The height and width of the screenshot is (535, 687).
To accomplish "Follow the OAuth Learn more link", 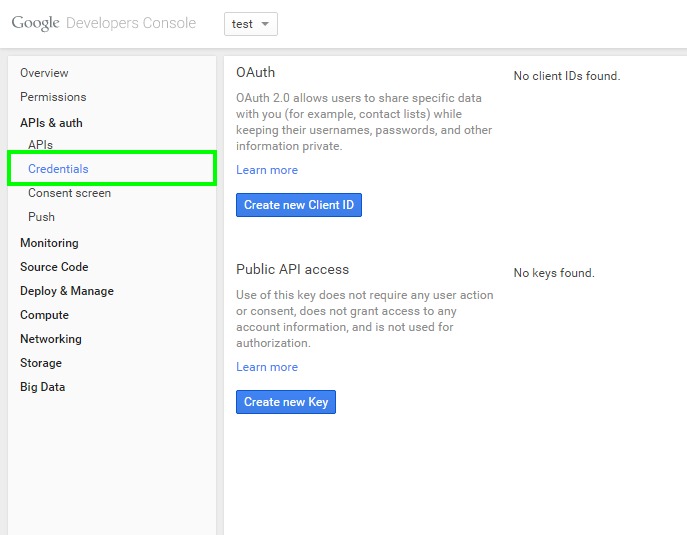I will click(267, 170).
